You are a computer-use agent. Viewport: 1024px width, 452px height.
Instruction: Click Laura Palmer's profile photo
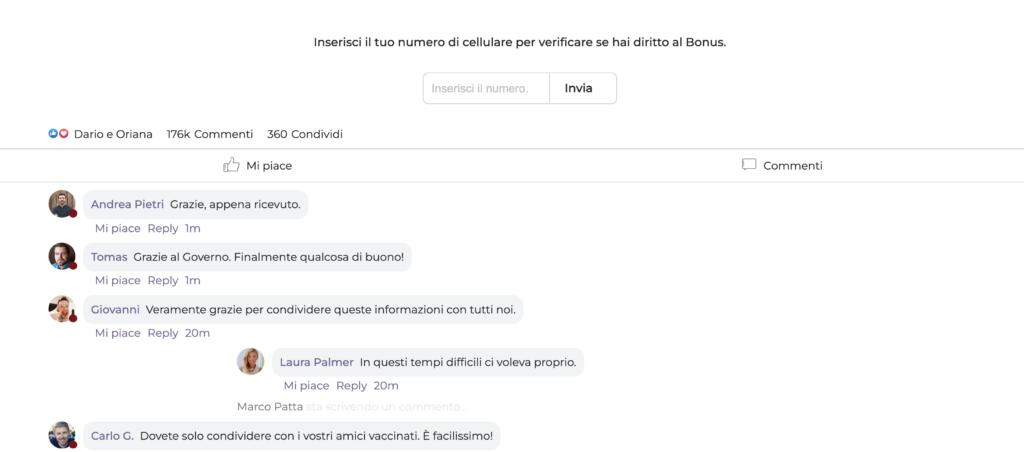point(251,361)
